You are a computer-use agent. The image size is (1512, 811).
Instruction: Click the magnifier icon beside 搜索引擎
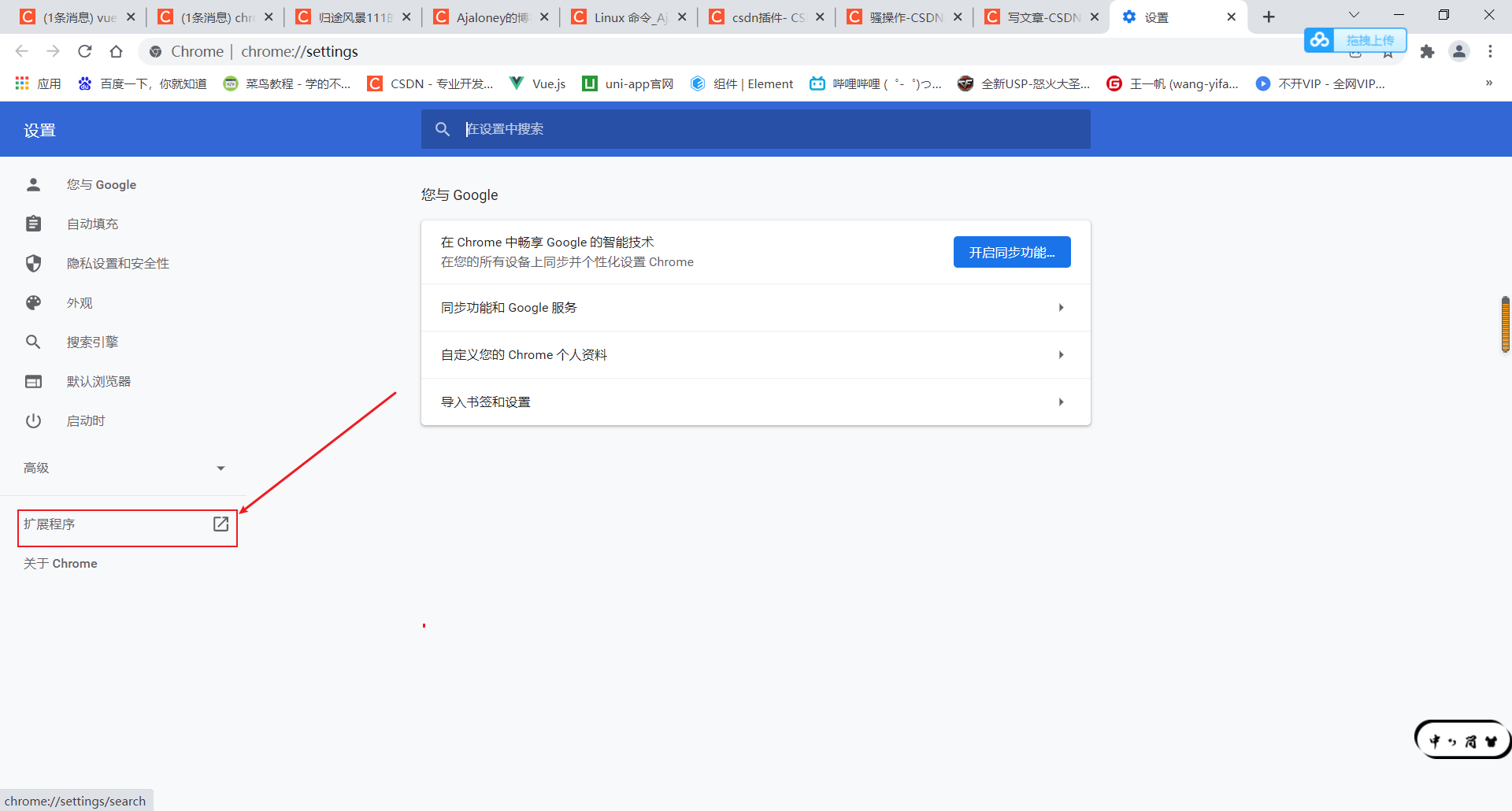(x=33, y=342)
